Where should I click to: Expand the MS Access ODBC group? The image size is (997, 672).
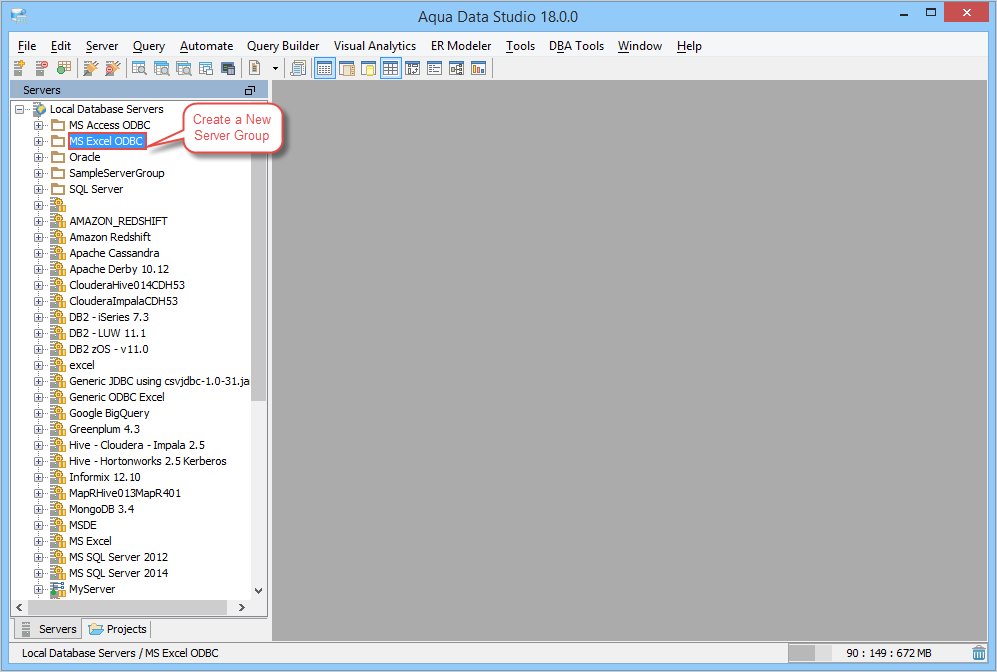39,125
